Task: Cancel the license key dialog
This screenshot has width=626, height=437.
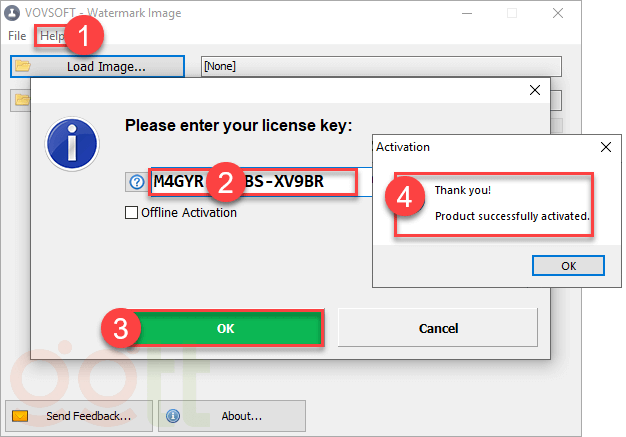Action: [x=438, y=328]
